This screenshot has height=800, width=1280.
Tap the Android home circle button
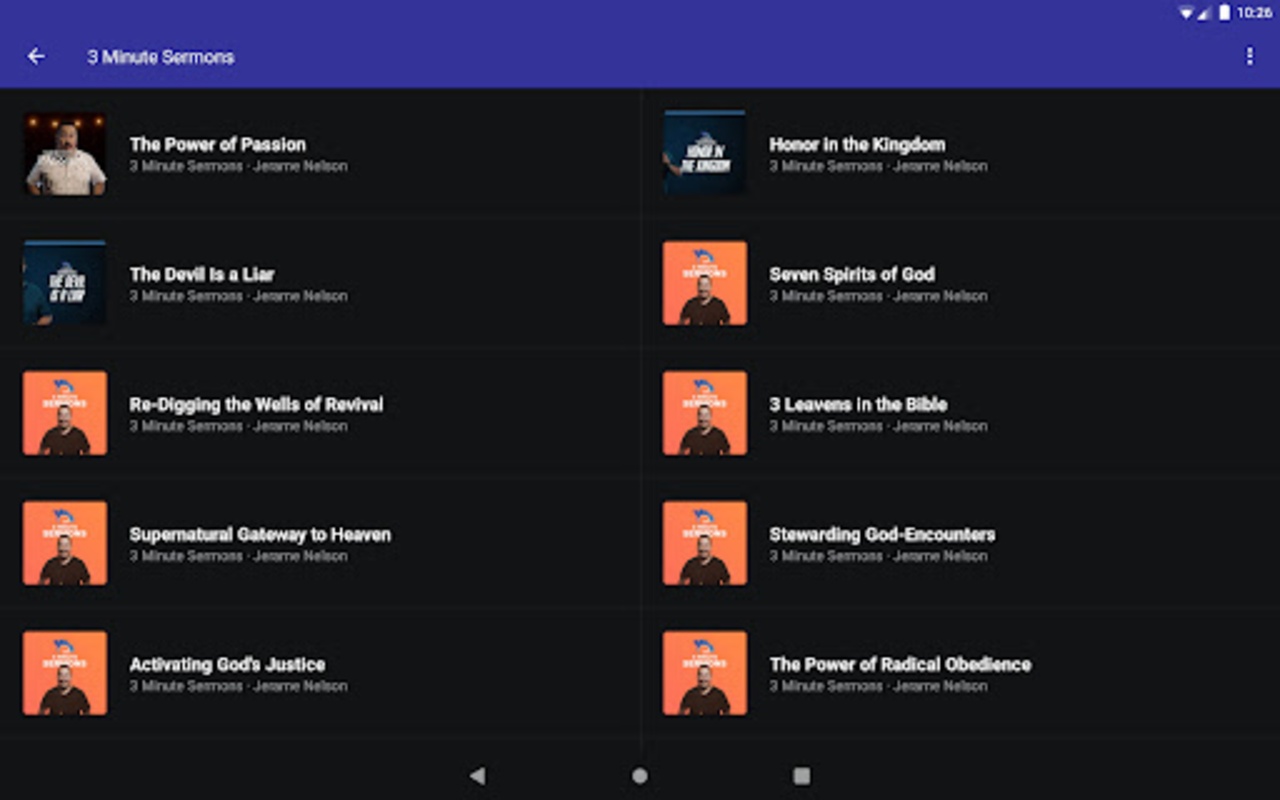pyautogui.click(x=640, y=775)
